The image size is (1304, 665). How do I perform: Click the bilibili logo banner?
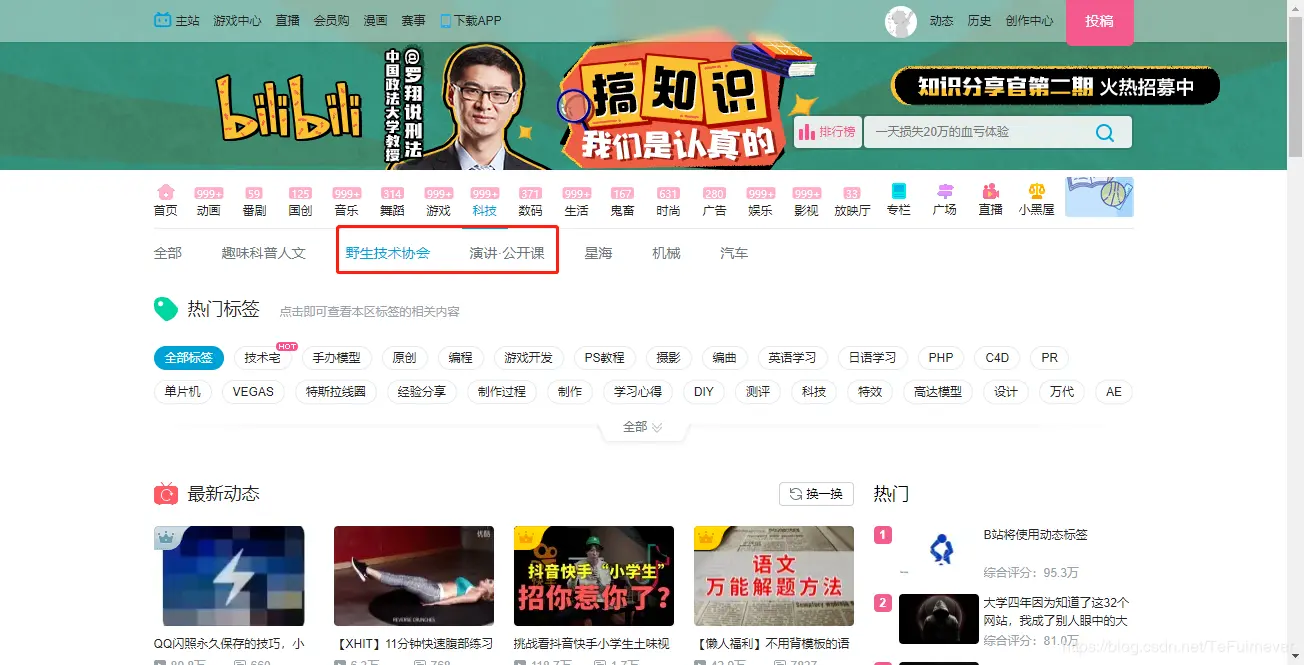click(290, 106)
